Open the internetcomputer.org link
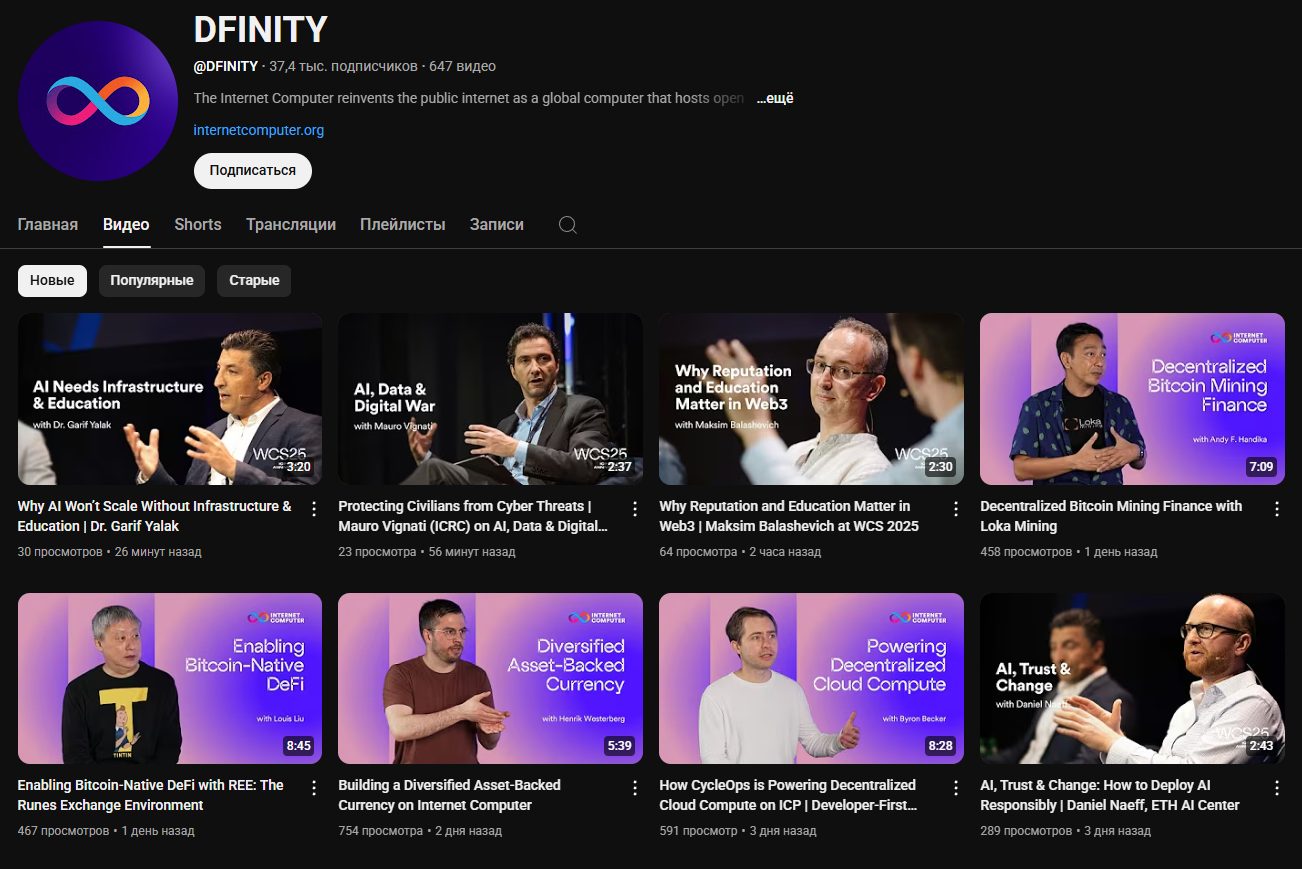The height and width of the screenshot is (869, 1302). (x=259, y=130)
